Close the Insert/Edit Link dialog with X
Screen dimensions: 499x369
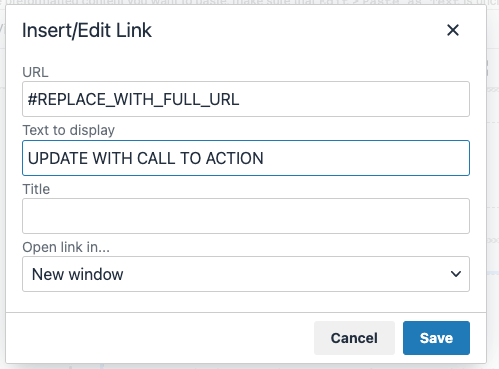coord(453,30)
